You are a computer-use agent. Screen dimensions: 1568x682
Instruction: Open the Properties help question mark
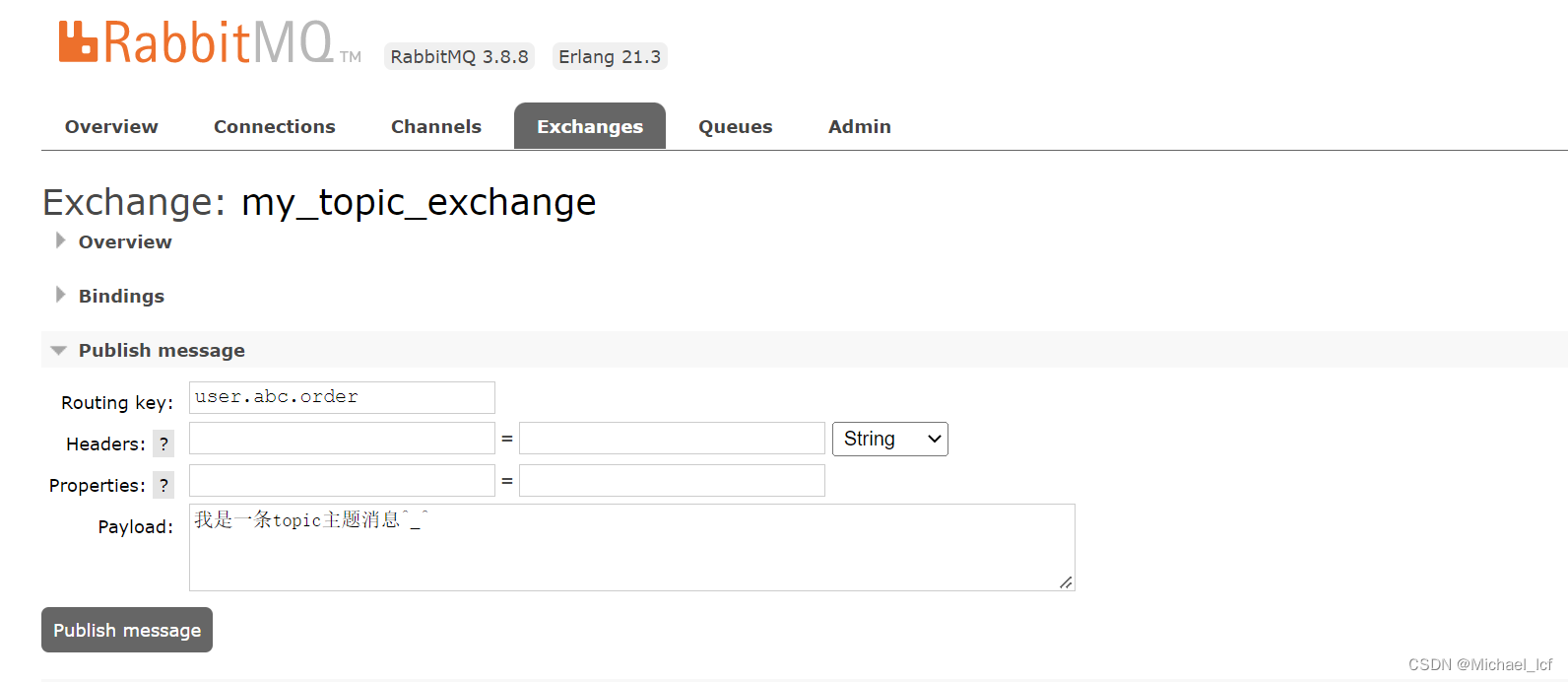click(x=163, y=485)
